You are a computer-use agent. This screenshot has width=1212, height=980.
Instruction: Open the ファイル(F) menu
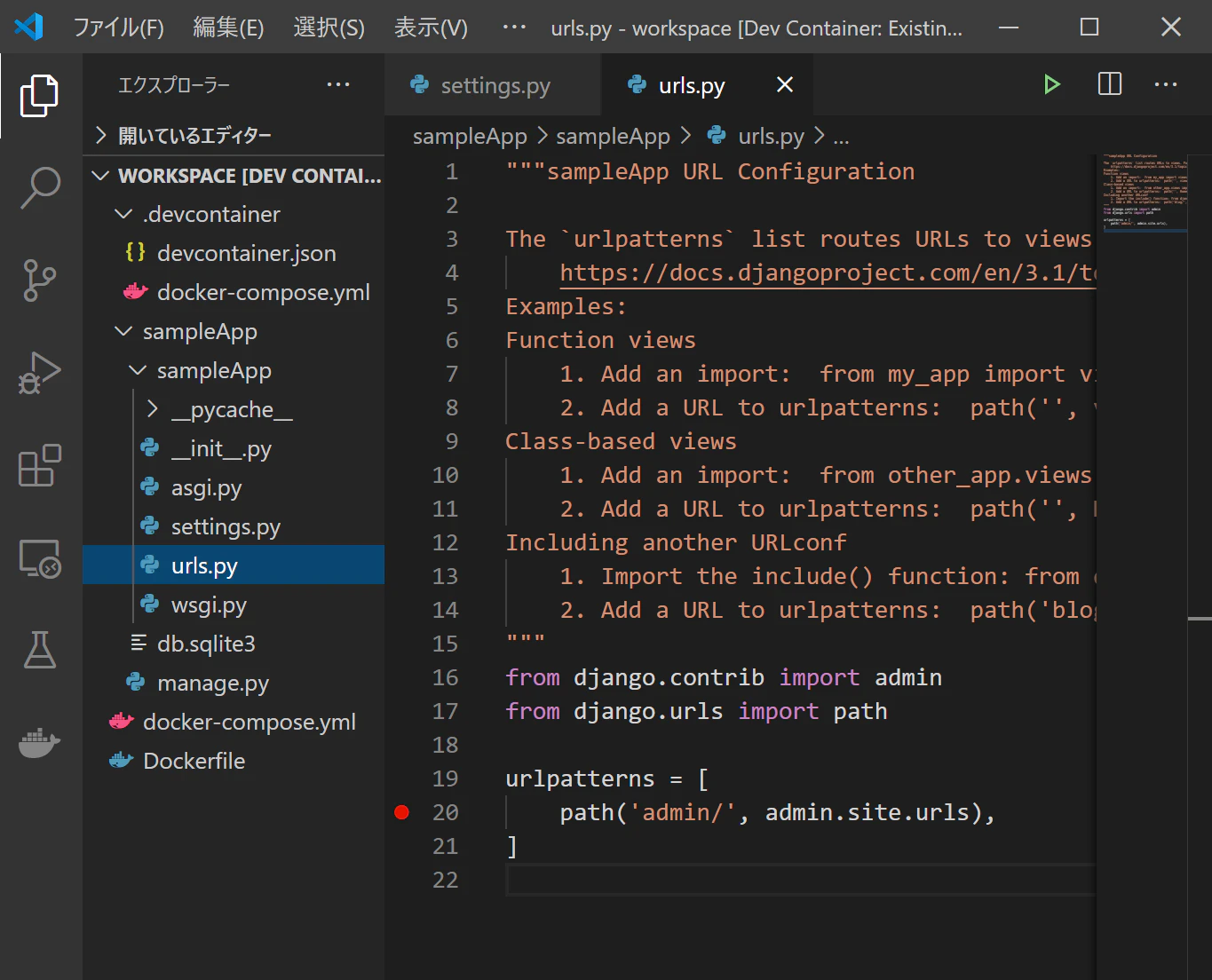[x=118, y=28]
